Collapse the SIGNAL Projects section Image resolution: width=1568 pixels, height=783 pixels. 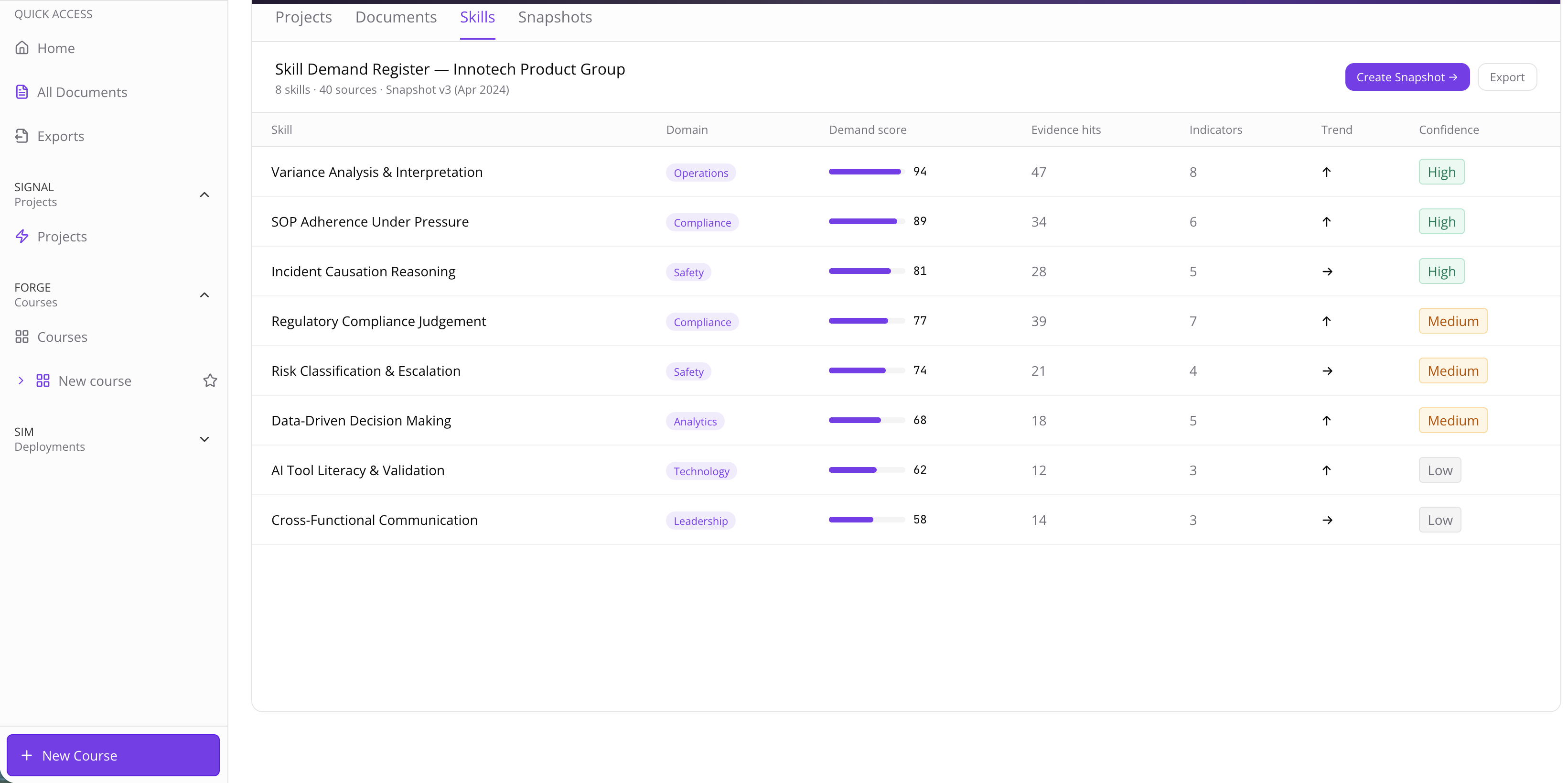click(x=204, y=195)
